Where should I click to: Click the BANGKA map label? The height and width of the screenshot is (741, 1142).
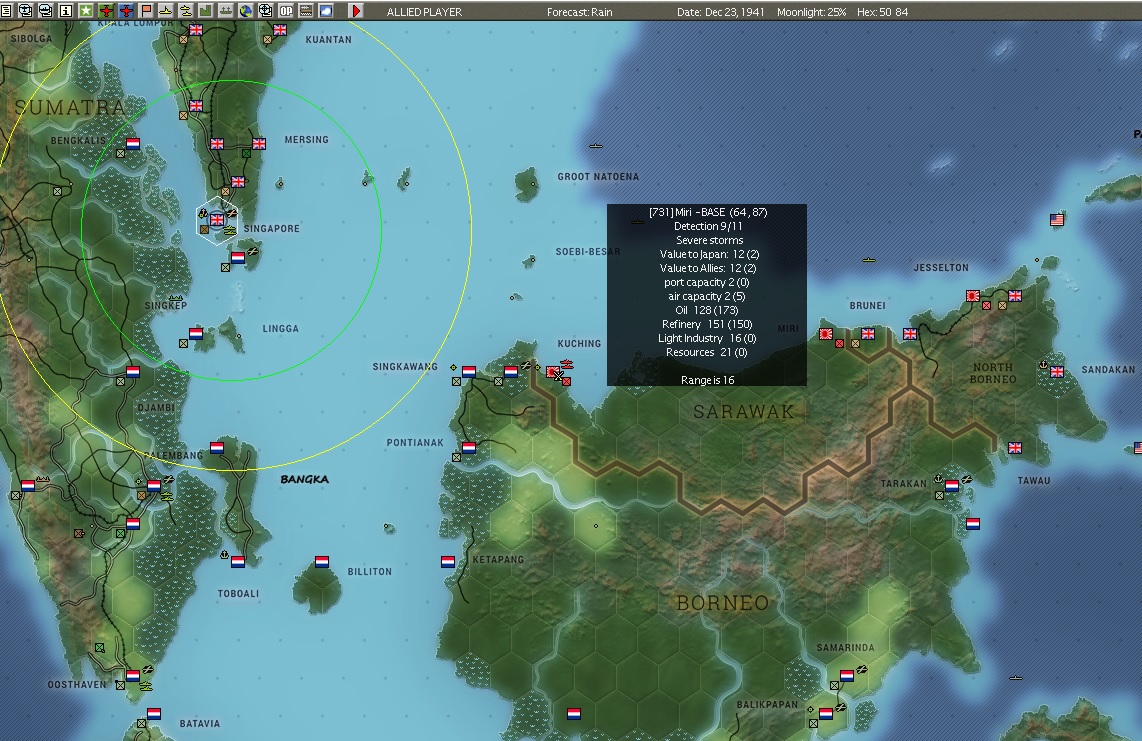click(x=304, y=479)
